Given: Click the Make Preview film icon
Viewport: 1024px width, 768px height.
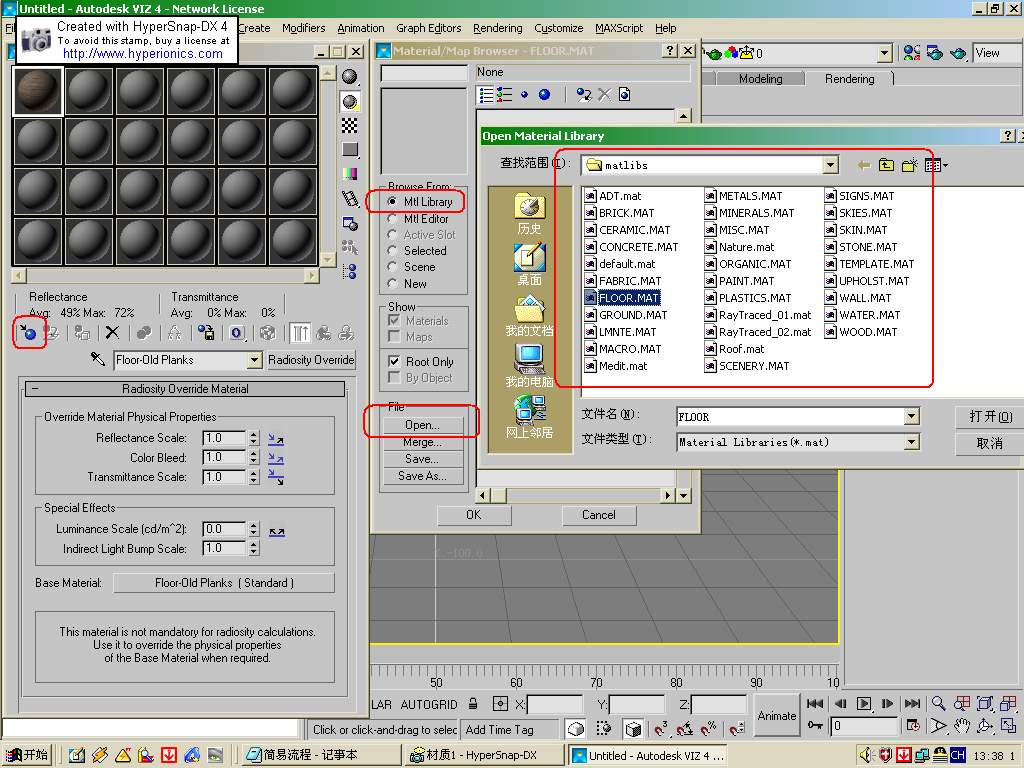Looking at the screenshot, I should tap(350, 199).
